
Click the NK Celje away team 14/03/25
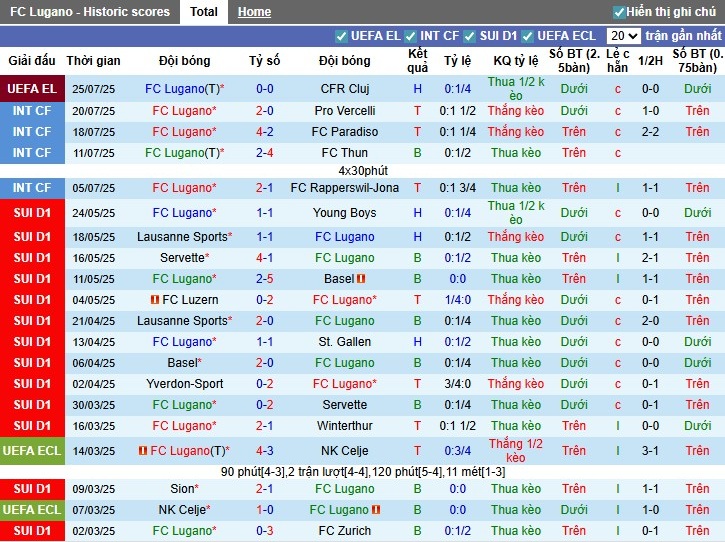click(344, 450)
